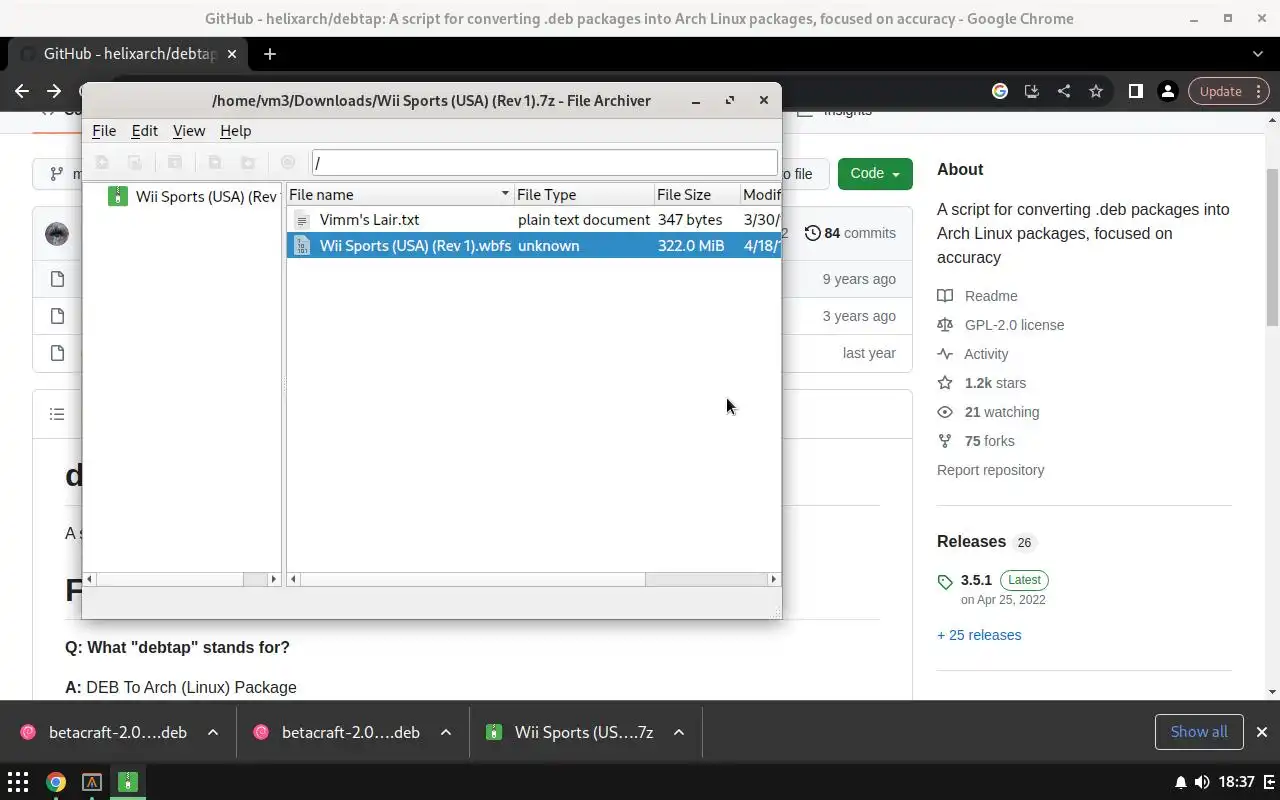
Task: Sort by the File Type column header
Action: [583, 194]
